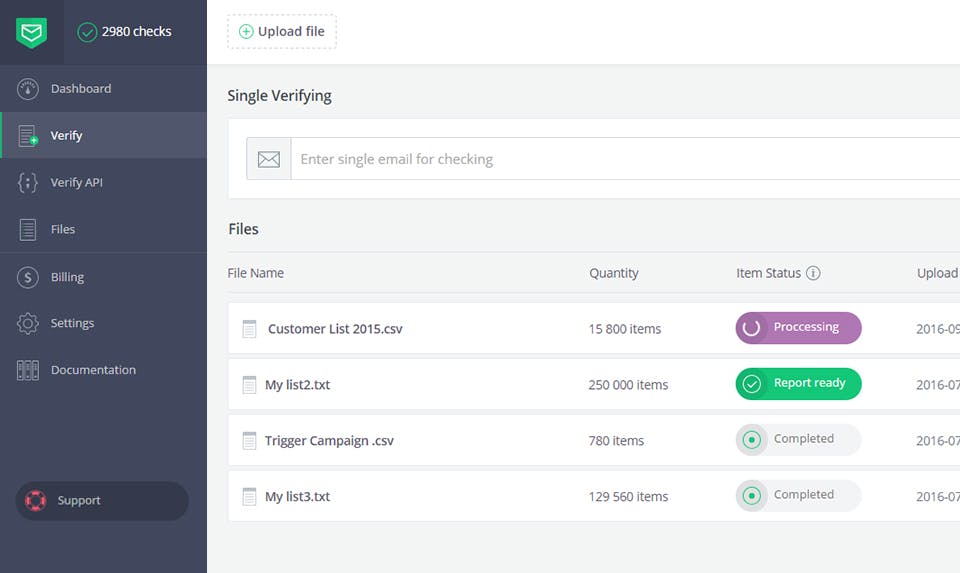Click the Completed status for Trigger Campaign
Screen dimensions: 960x573
tap(798, 440)
